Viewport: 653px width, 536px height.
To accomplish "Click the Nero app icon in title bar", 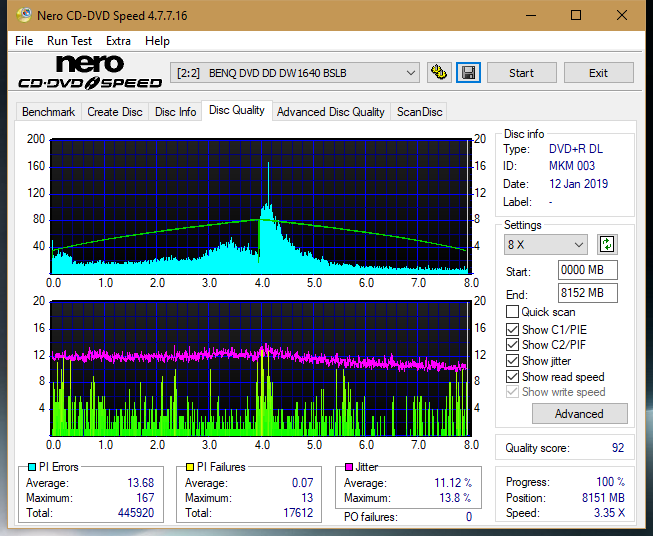I will 24,15.
